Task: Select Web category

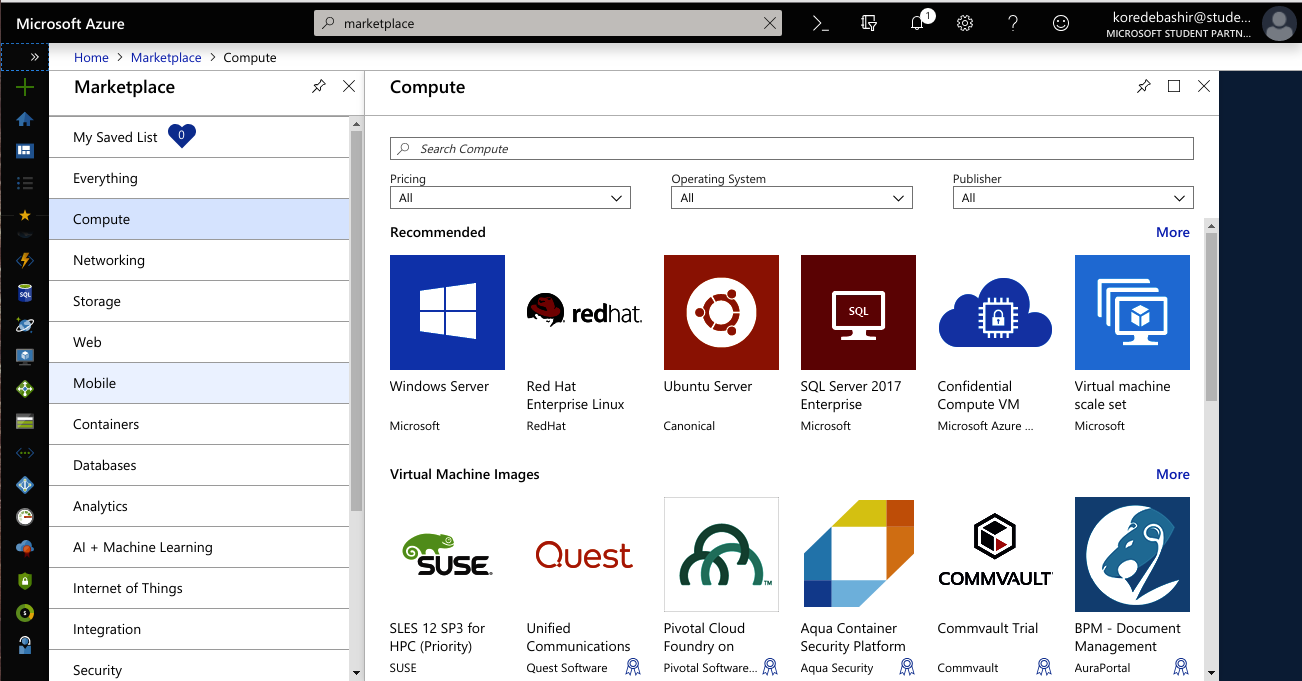Action: pyautogui.click(x=199, y=342)
